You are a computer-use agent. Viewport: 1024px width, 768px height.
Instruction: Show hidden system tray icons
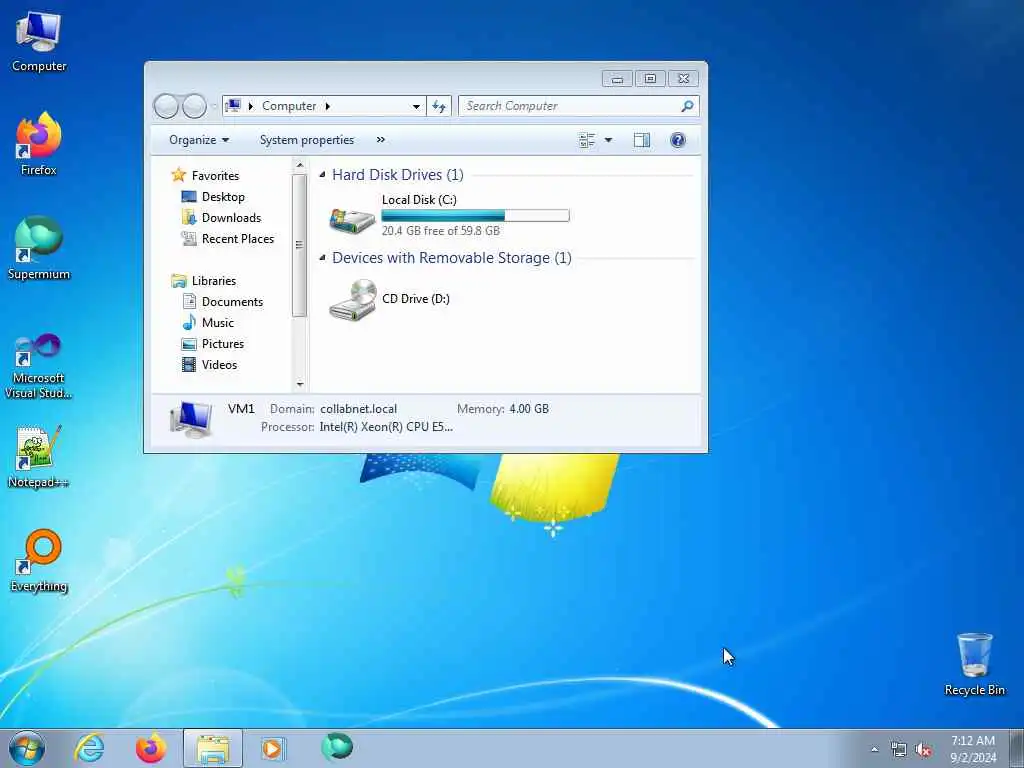[874, 750]
